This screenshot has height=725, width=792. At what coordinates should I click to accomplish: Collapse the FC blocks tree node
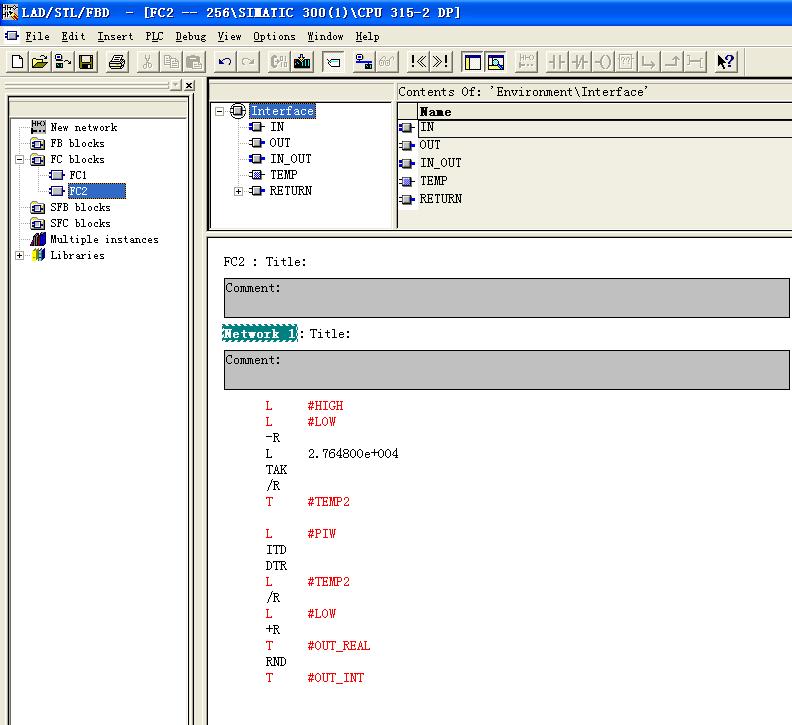pos(21,159)
